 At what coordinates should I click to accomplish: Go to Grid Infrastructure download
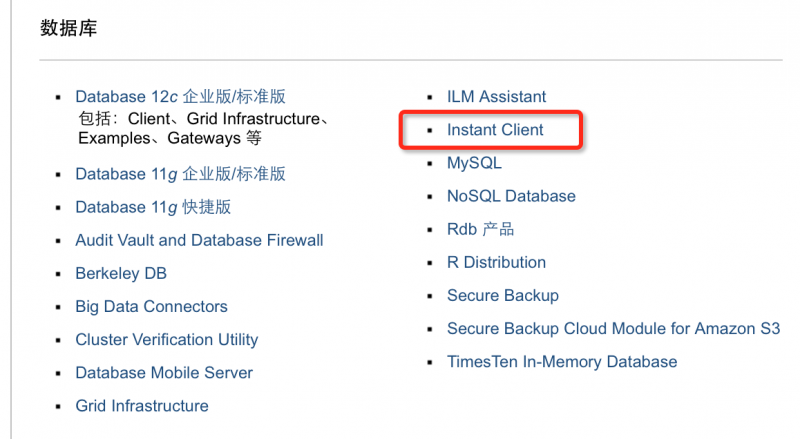pyautogui.click(x=142, y=405)
